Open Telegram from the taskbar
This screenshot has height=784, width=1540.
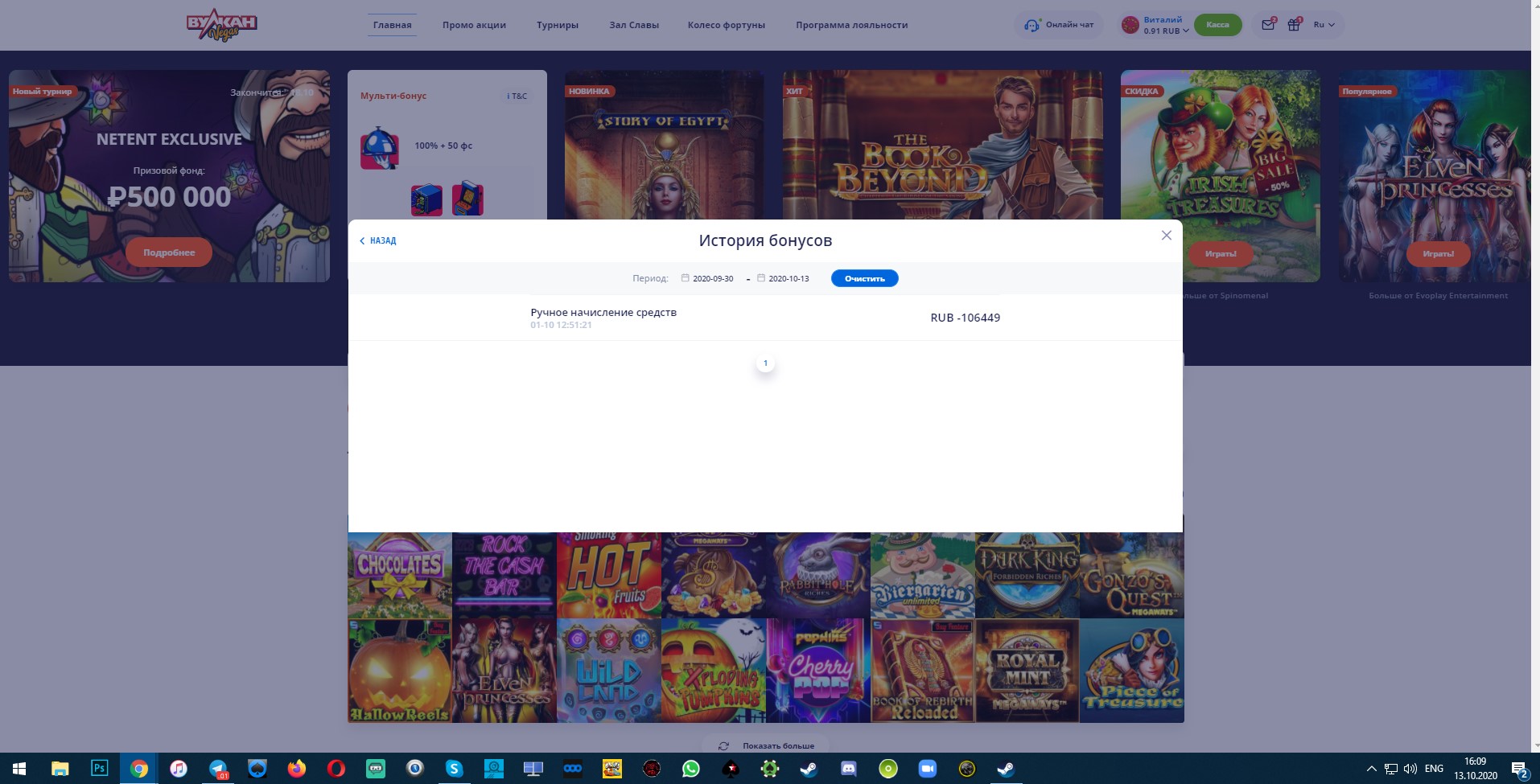click(x=218, y=769)
